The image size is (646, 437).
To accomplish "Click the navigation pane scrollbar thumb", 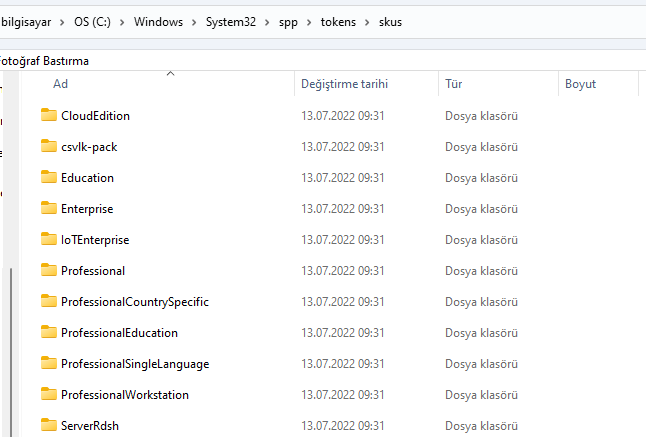I will pyautogui.click(x=11, y=352).
